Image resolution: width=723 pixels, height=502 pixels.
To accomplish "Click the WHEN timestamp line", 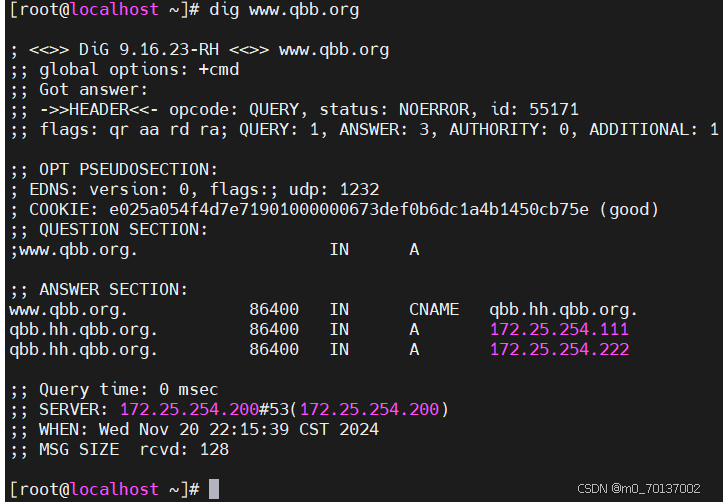I will (194, 430).
